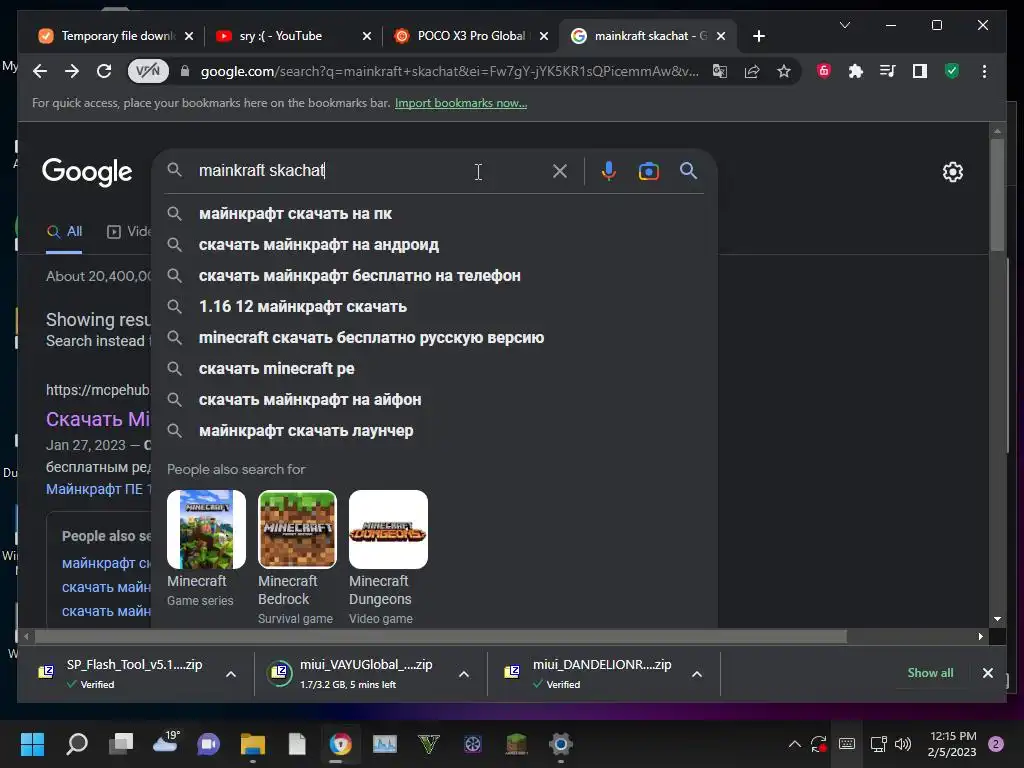The image size is (1024, 768).
Task: Close the POCO X3 Pro Global tab
Action: 544,36
